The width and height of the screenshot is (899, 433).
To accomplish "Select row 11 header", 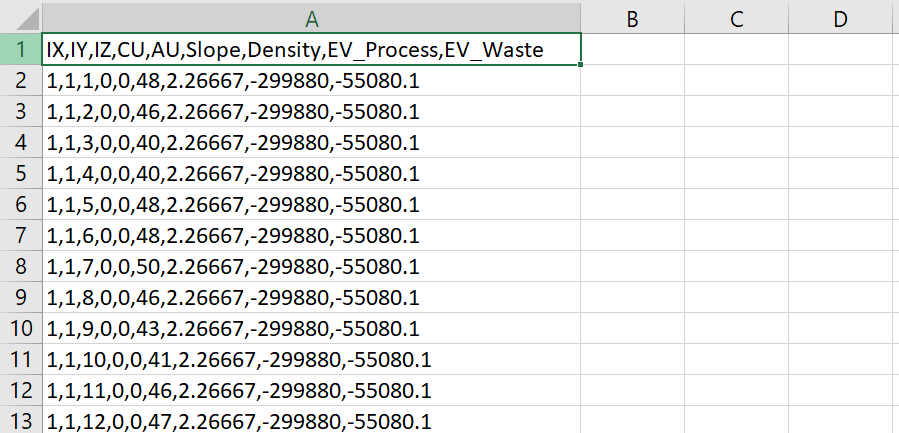I will pyautogui.click(x=20, y=359).
